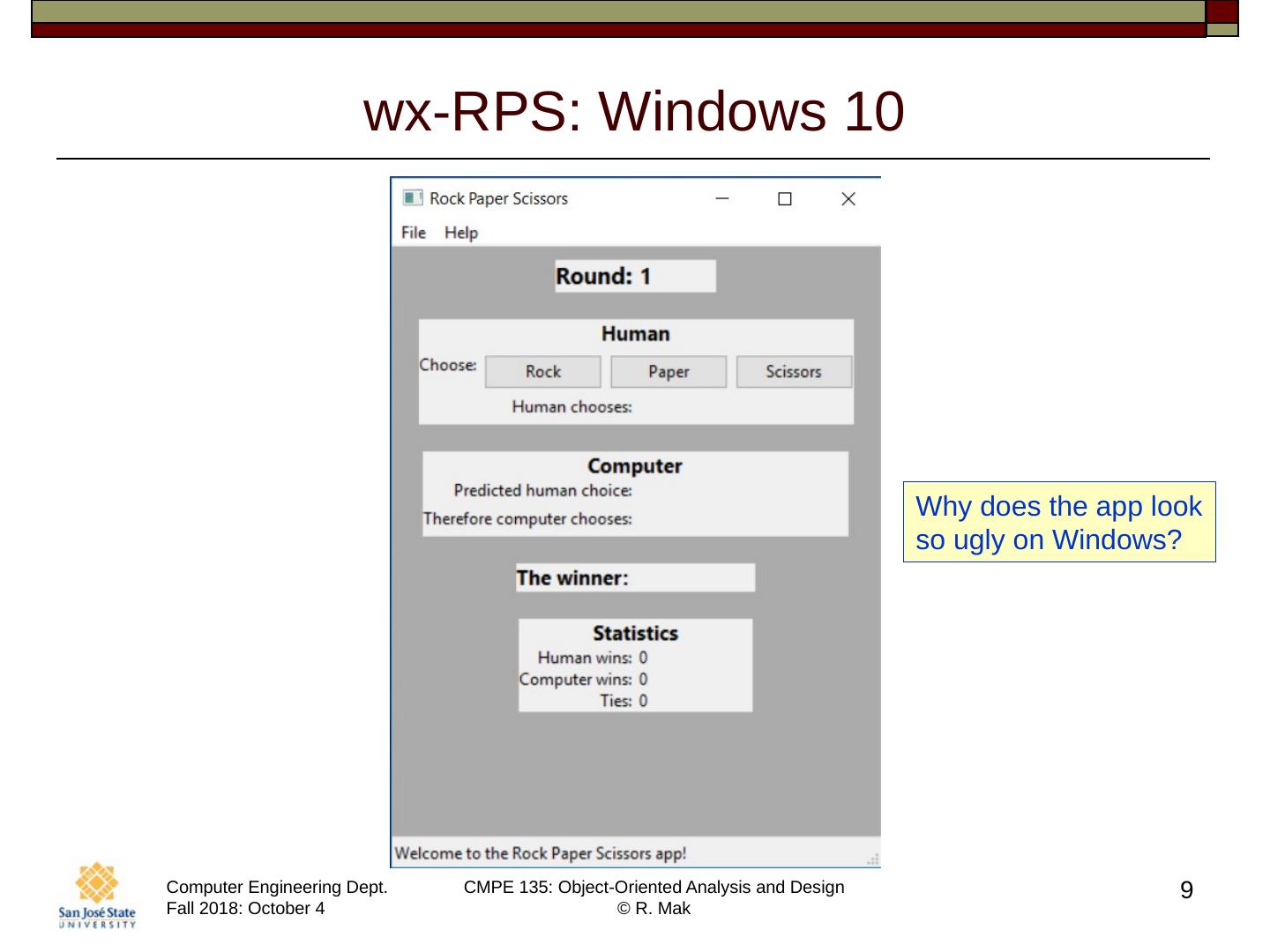Click the "Why does the app look so ugly" callout
This screenshot has height=952, width=1270.
click(1058, 522)
